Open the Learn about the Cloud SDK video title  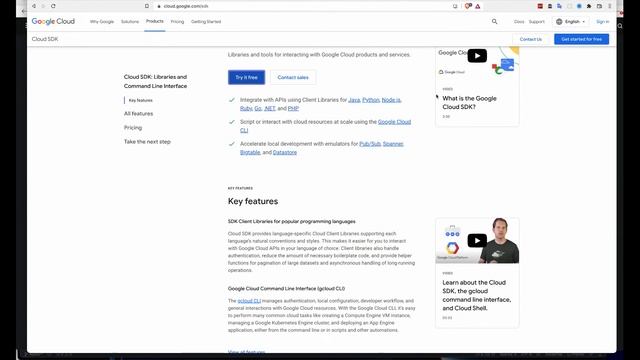tap(477, 295)
